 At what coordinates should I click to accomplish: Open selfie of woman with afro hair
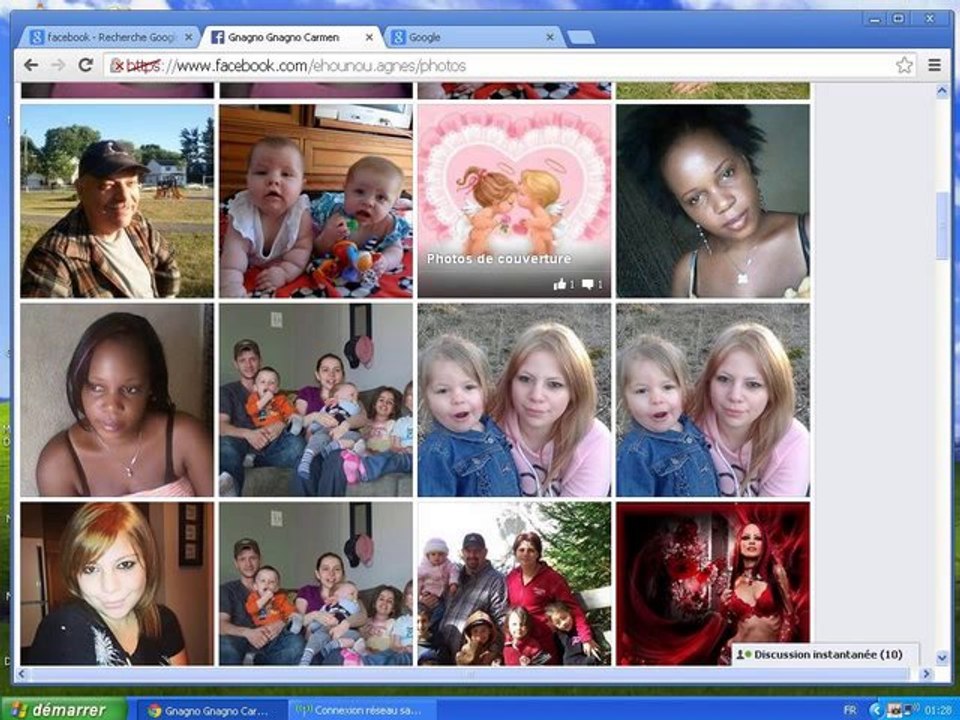click(x=713, y=201)
